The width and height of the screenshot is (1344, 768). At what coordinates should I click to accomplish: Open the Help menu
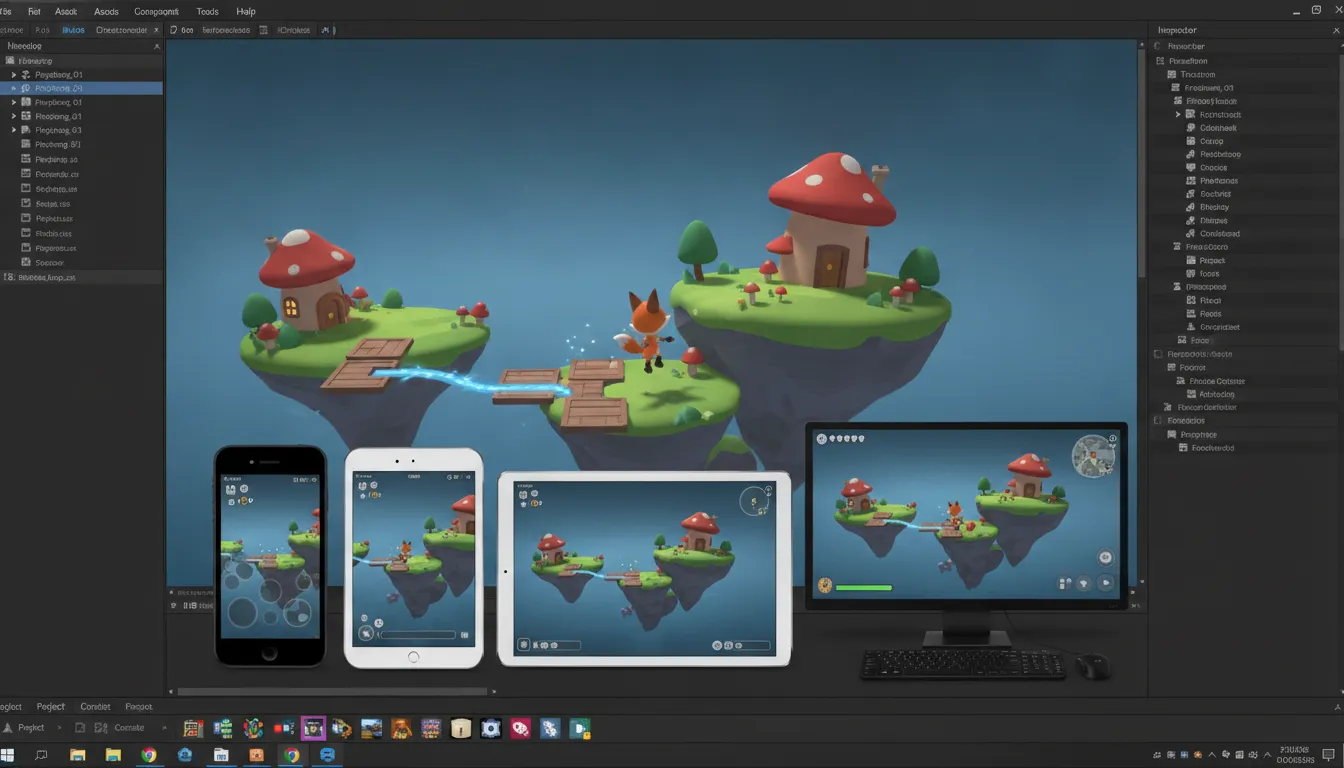pyautogui.click(x=245, y=11)
